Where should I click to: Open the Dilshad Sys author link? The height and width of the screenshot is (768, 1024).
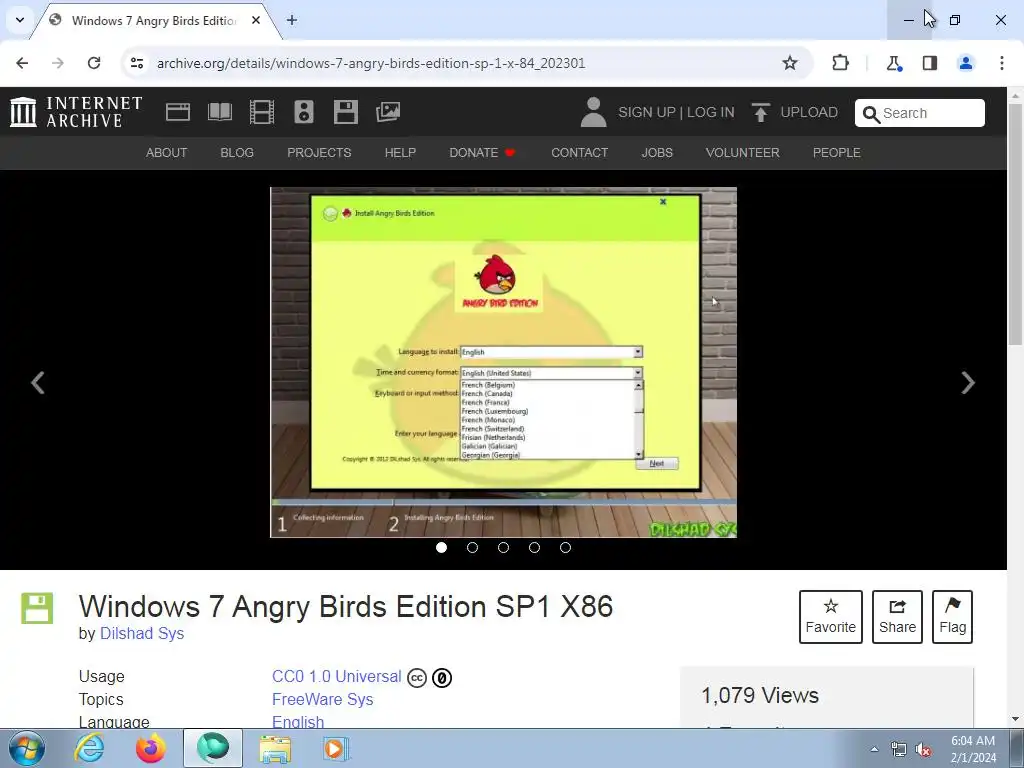(x=142, y=633)
